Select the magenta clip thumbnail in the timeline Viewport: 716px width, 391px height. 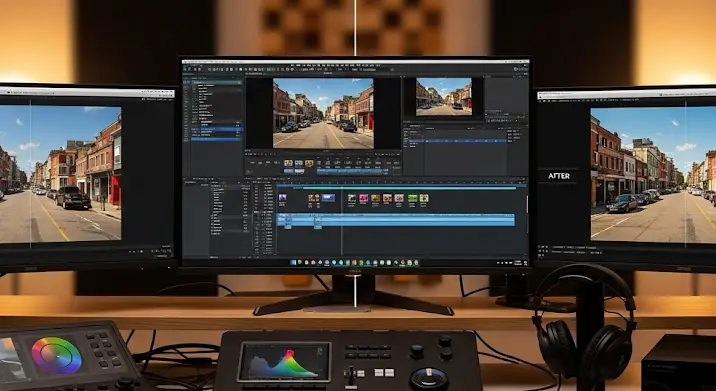click(x=363, y=198)
